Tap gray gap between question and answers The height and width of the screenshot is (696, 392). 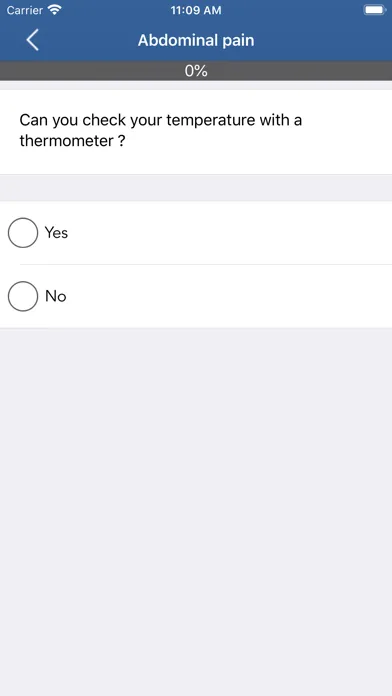[196, 188]
